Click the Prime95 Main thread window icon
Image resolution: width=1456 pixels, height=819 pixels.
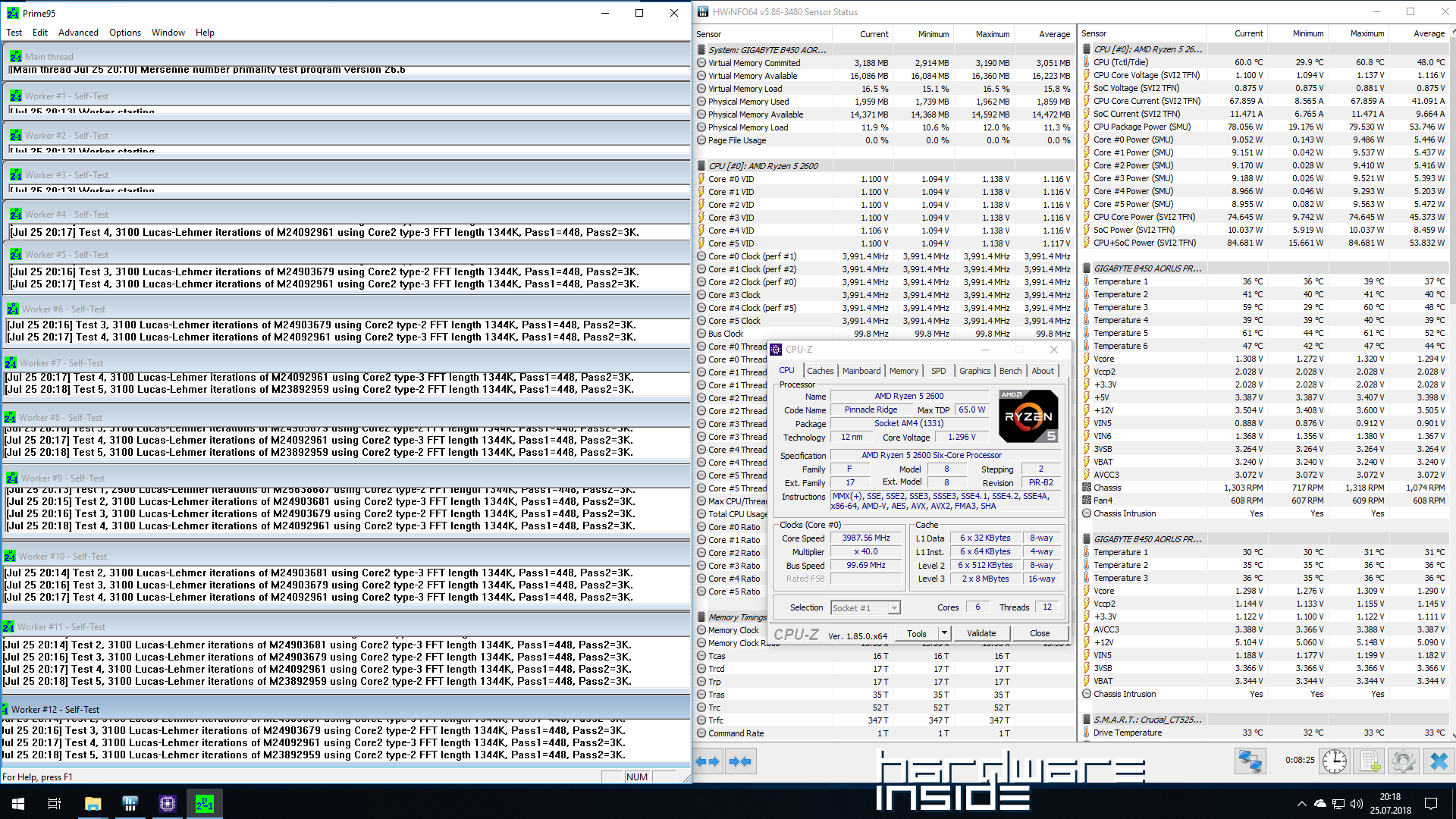coord(16,56)
